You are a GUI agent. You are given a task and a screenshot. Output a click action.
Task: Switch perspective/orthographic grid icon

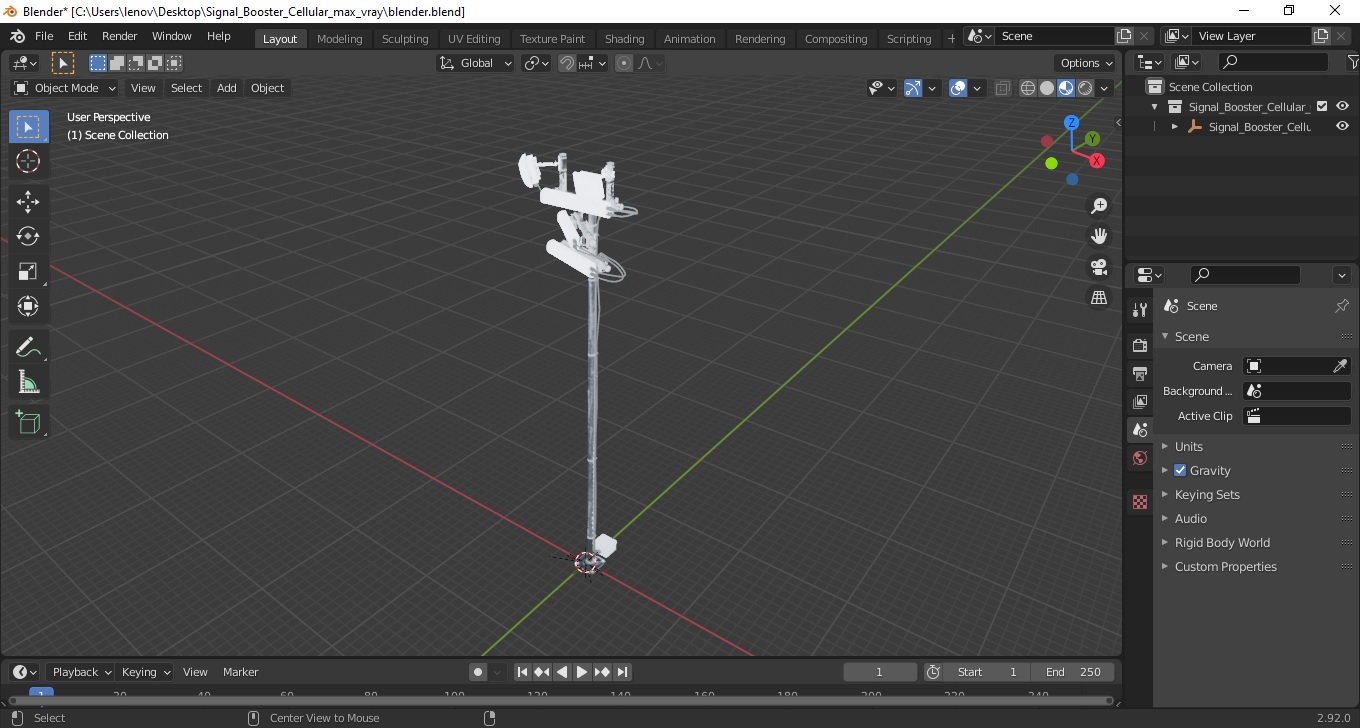1099,297
